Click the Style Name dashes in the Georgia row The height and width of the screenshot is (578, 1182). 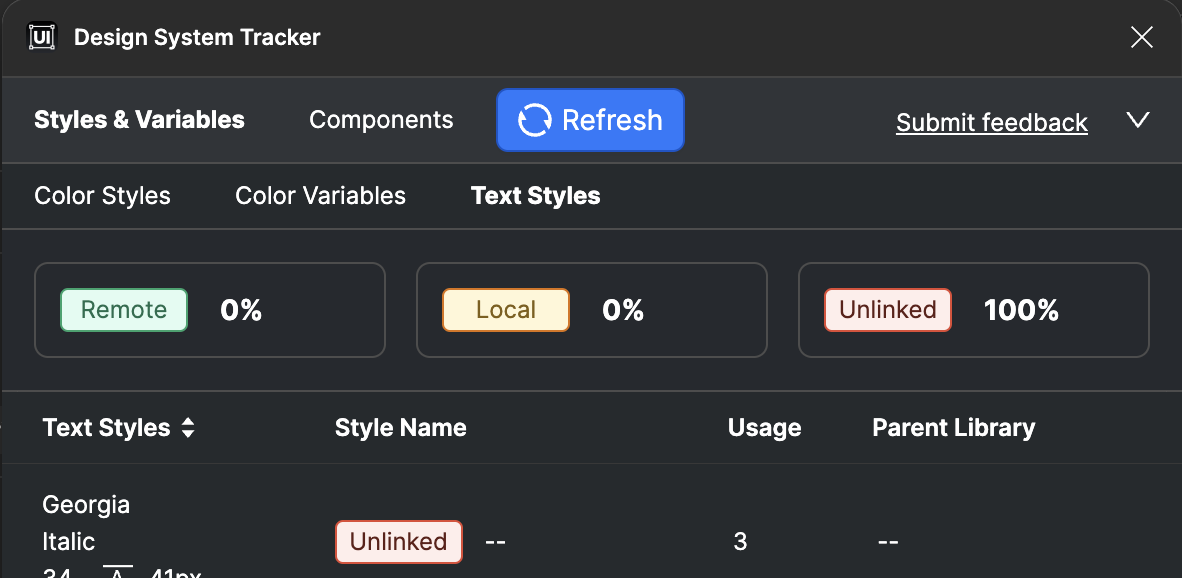(x=495, y=542)
